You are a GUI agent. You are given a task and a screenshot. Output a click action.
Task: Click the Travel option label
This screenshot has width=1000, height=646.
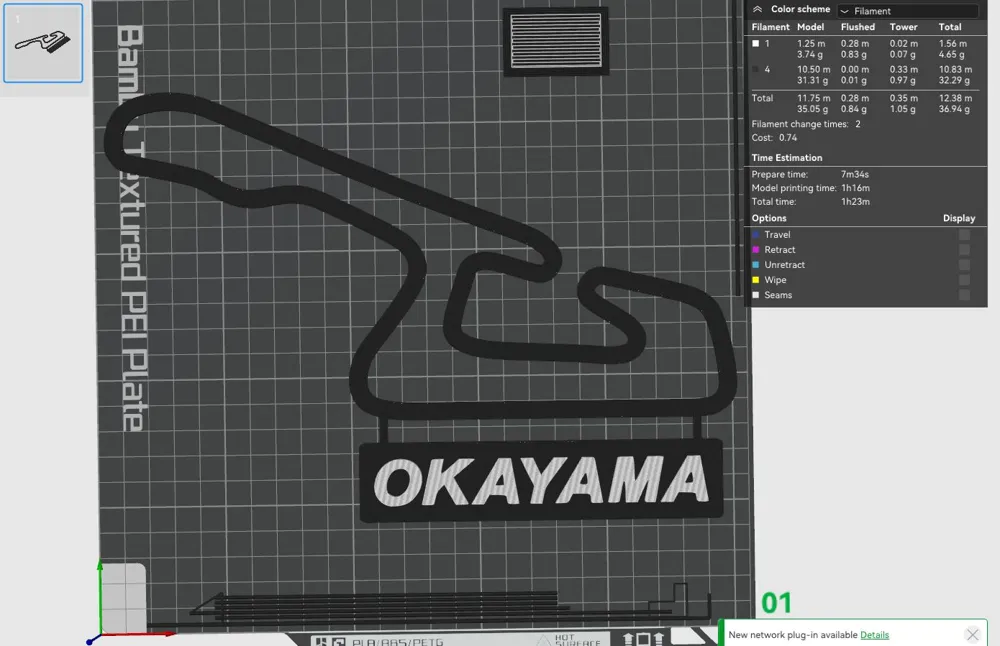point(777,235)
